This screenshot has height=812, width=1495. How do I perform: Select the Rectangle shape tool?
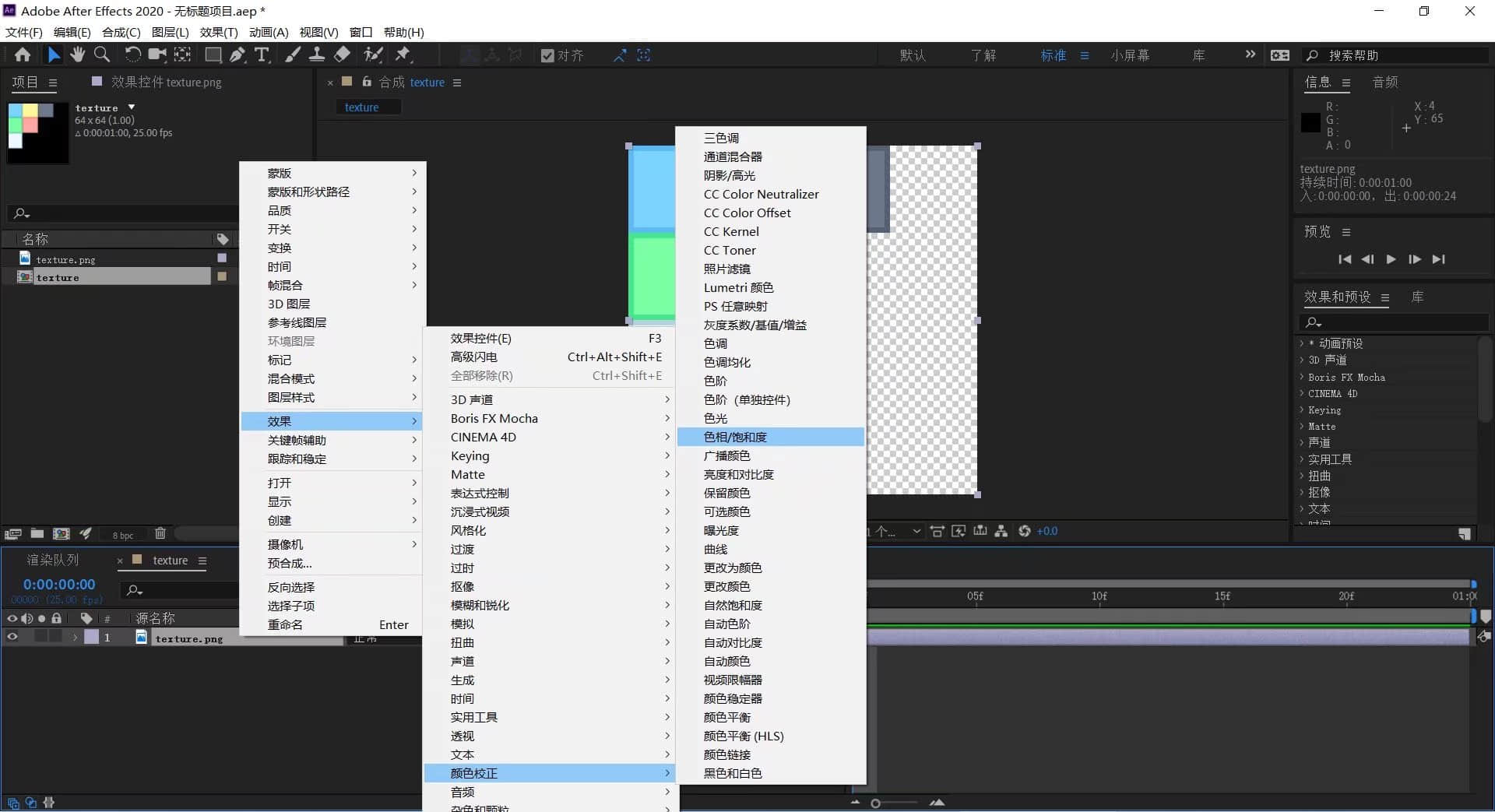[x=213, y=54]
